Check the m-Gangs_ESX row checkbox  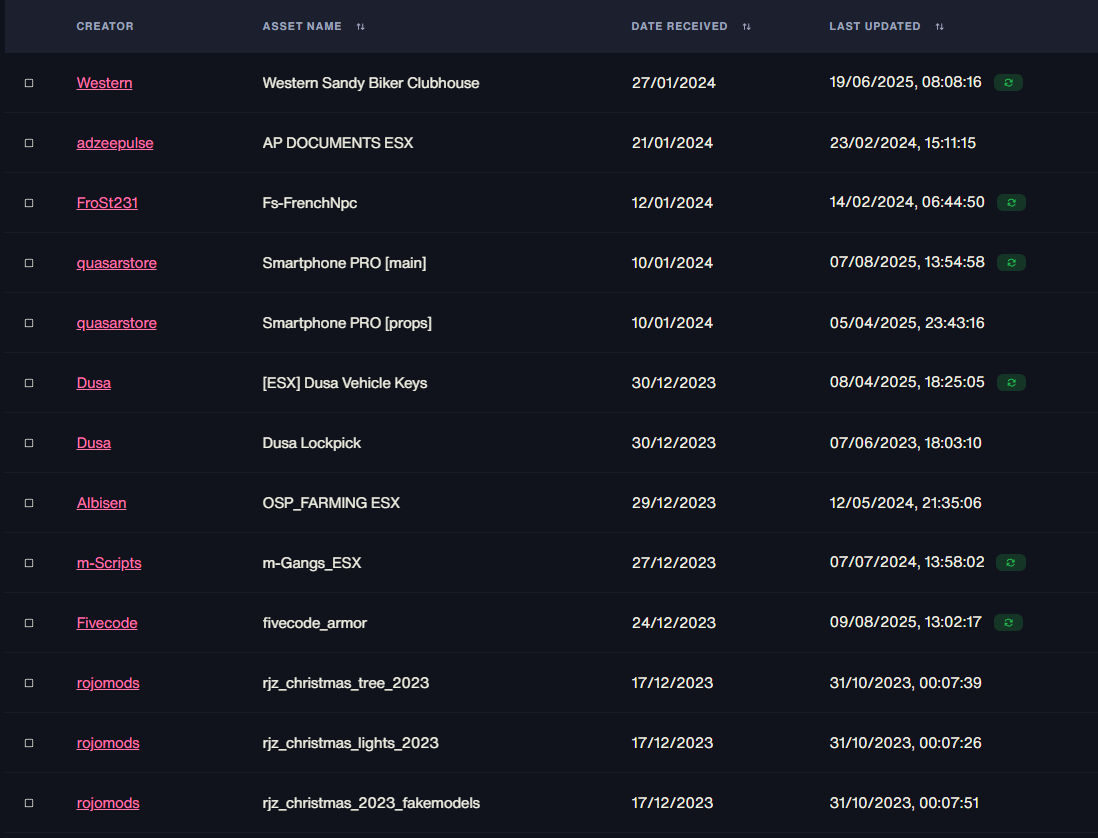[29, 563]
